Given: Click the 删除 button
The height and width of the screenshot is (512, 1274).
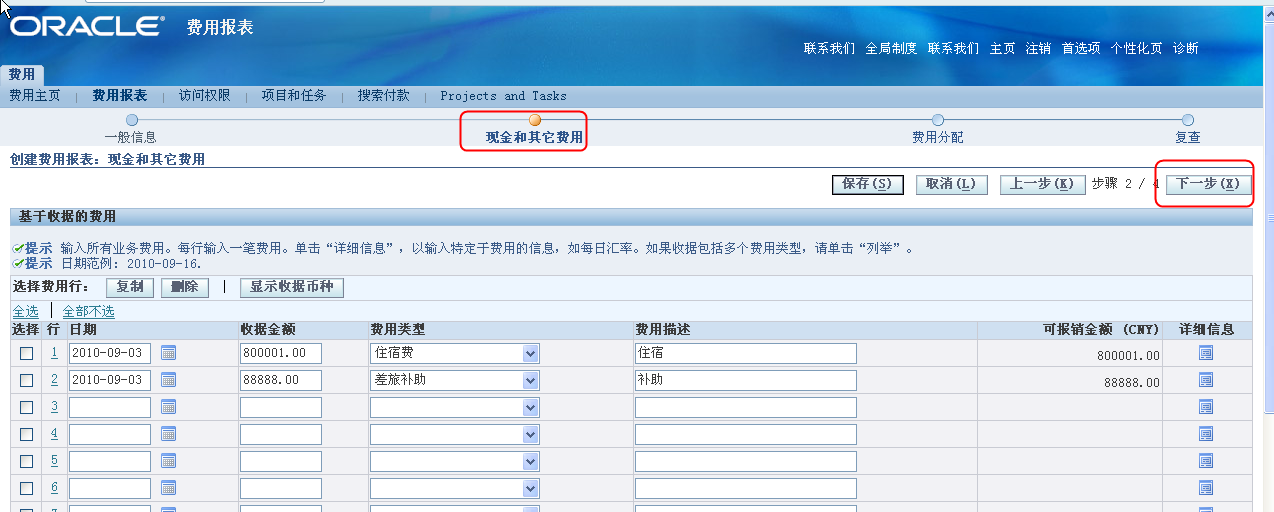Looking at the screenshot, I should [184, 287].
